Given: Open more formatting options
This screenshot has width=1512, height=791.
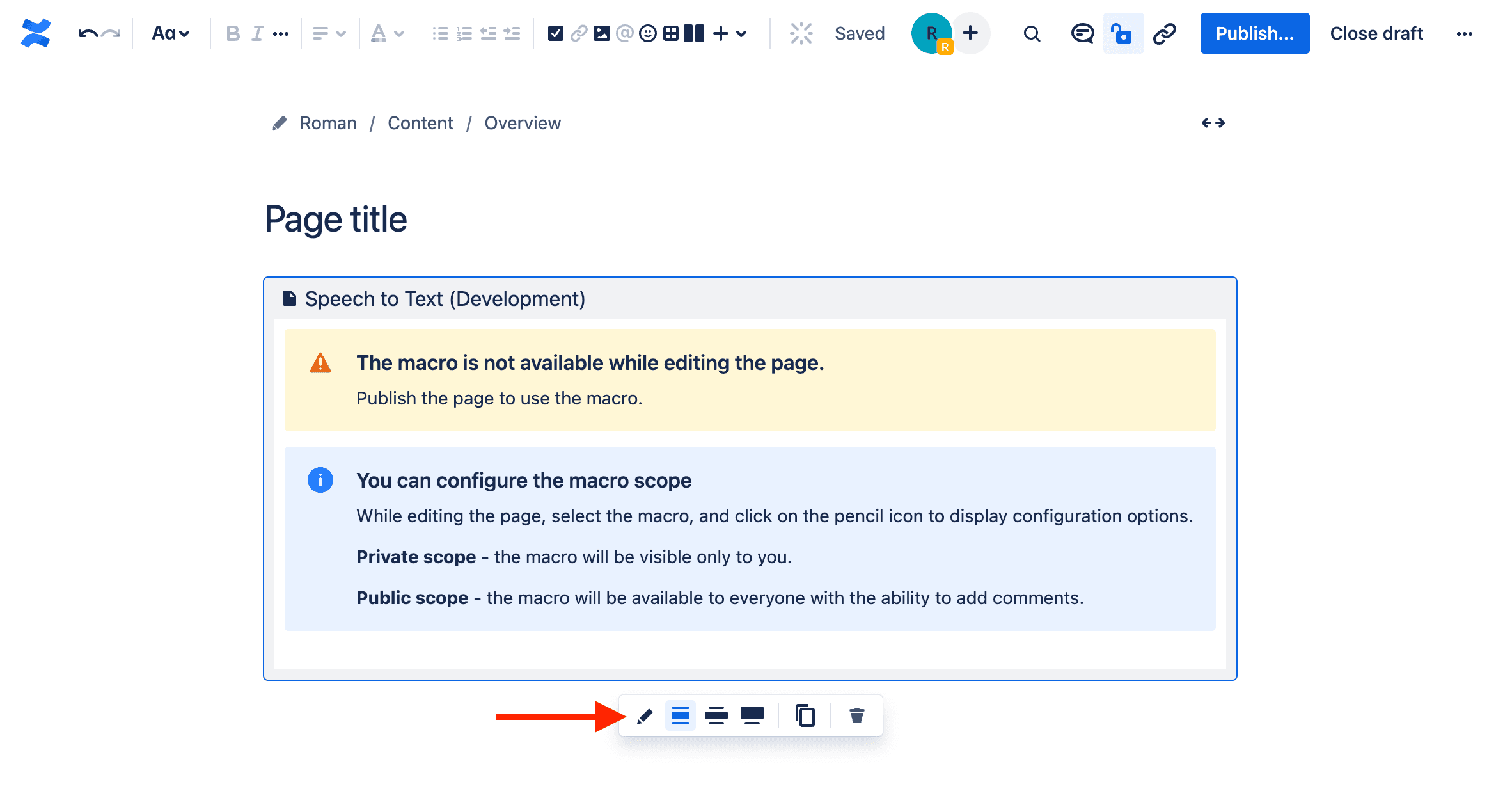Looking at the screenshot, I should 281,33.
